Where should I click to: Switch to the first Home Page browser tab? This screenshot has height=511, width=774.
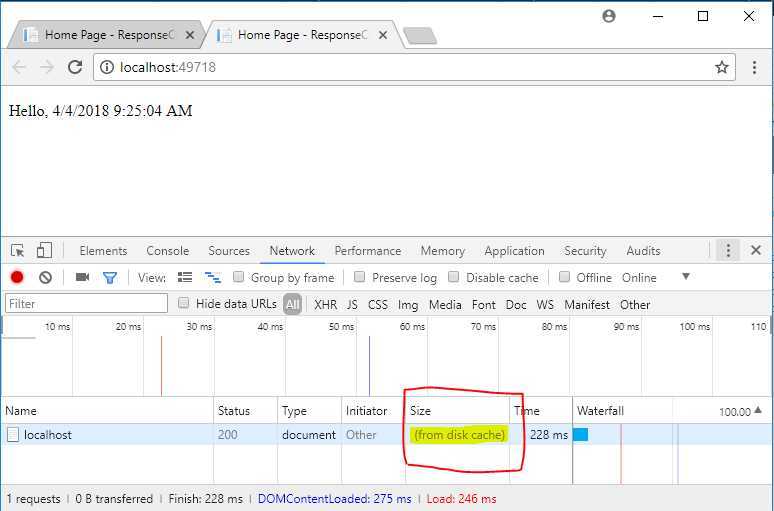coord(106,35)
